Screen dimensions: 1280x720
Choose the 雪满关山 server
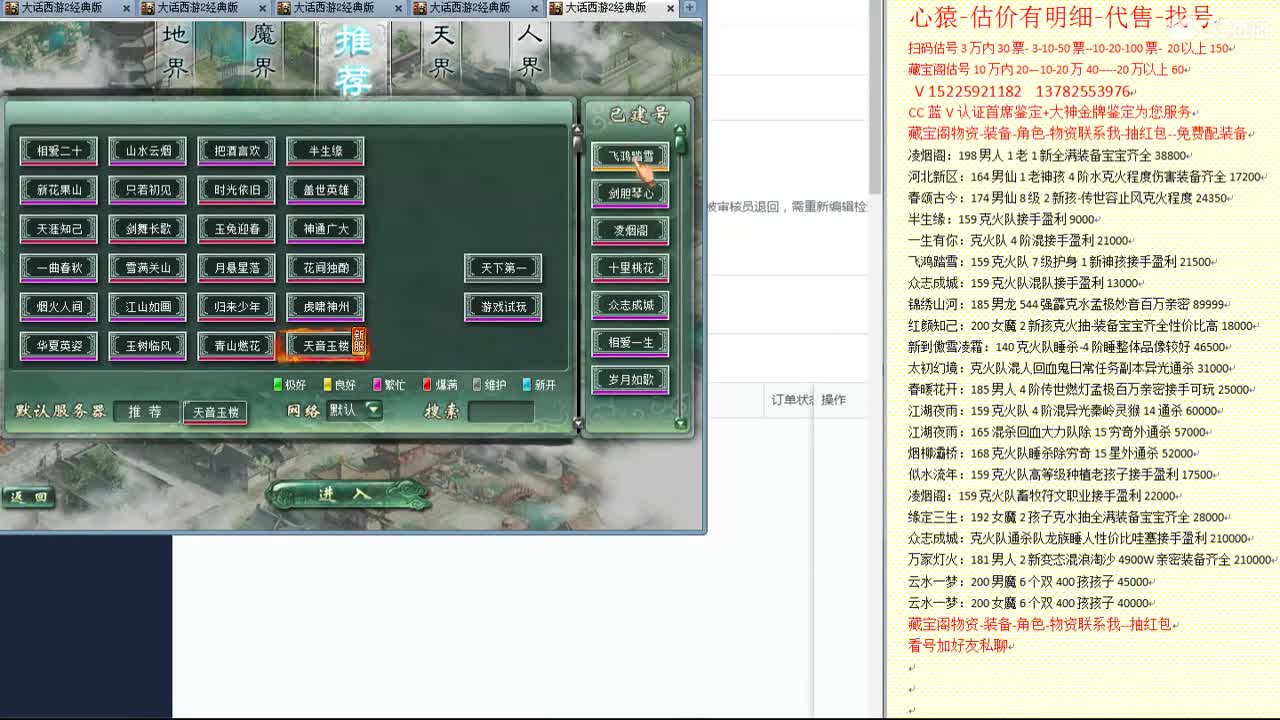(x=148, y=268)
